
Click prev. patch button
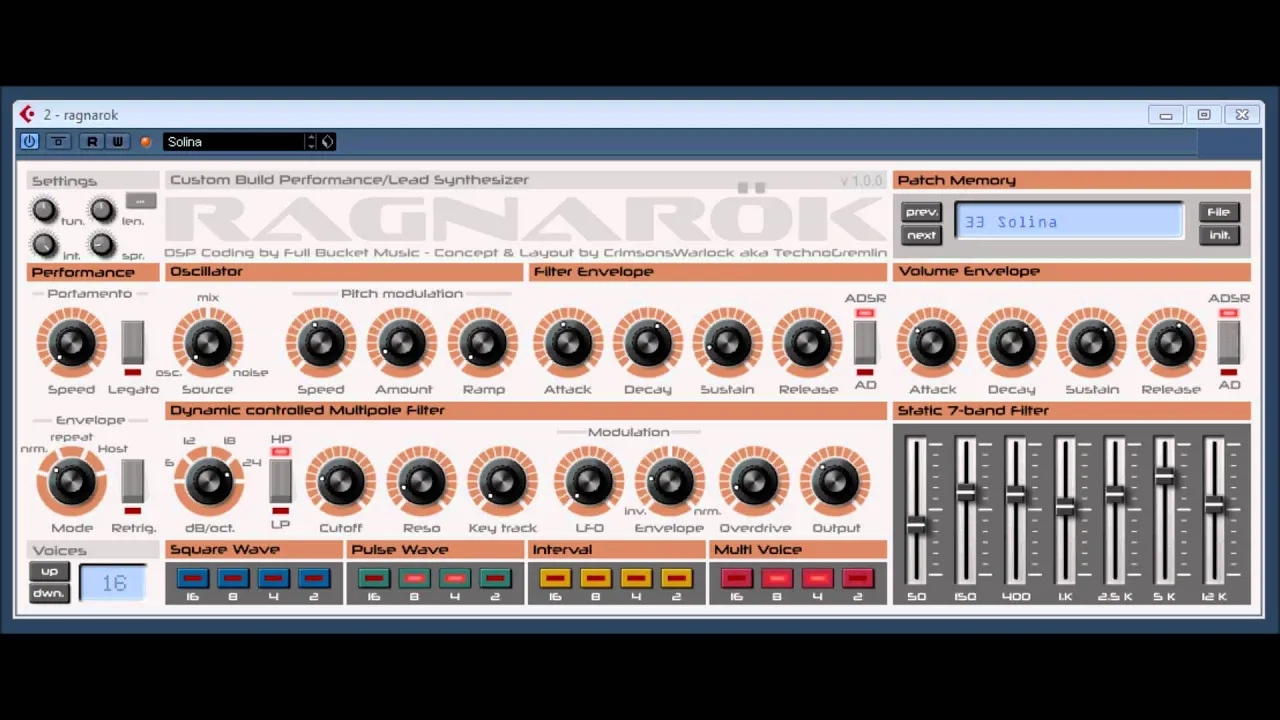[x=921, y=212]
